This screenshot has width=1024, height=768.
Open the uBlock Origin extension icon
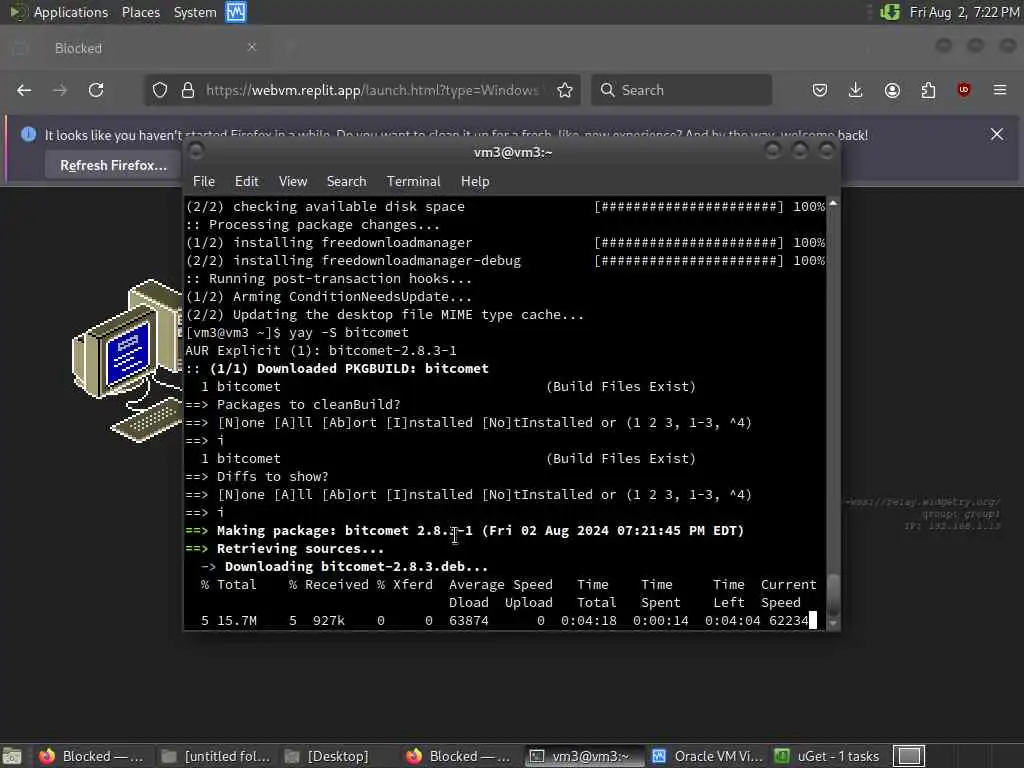(x=964, y=90)
